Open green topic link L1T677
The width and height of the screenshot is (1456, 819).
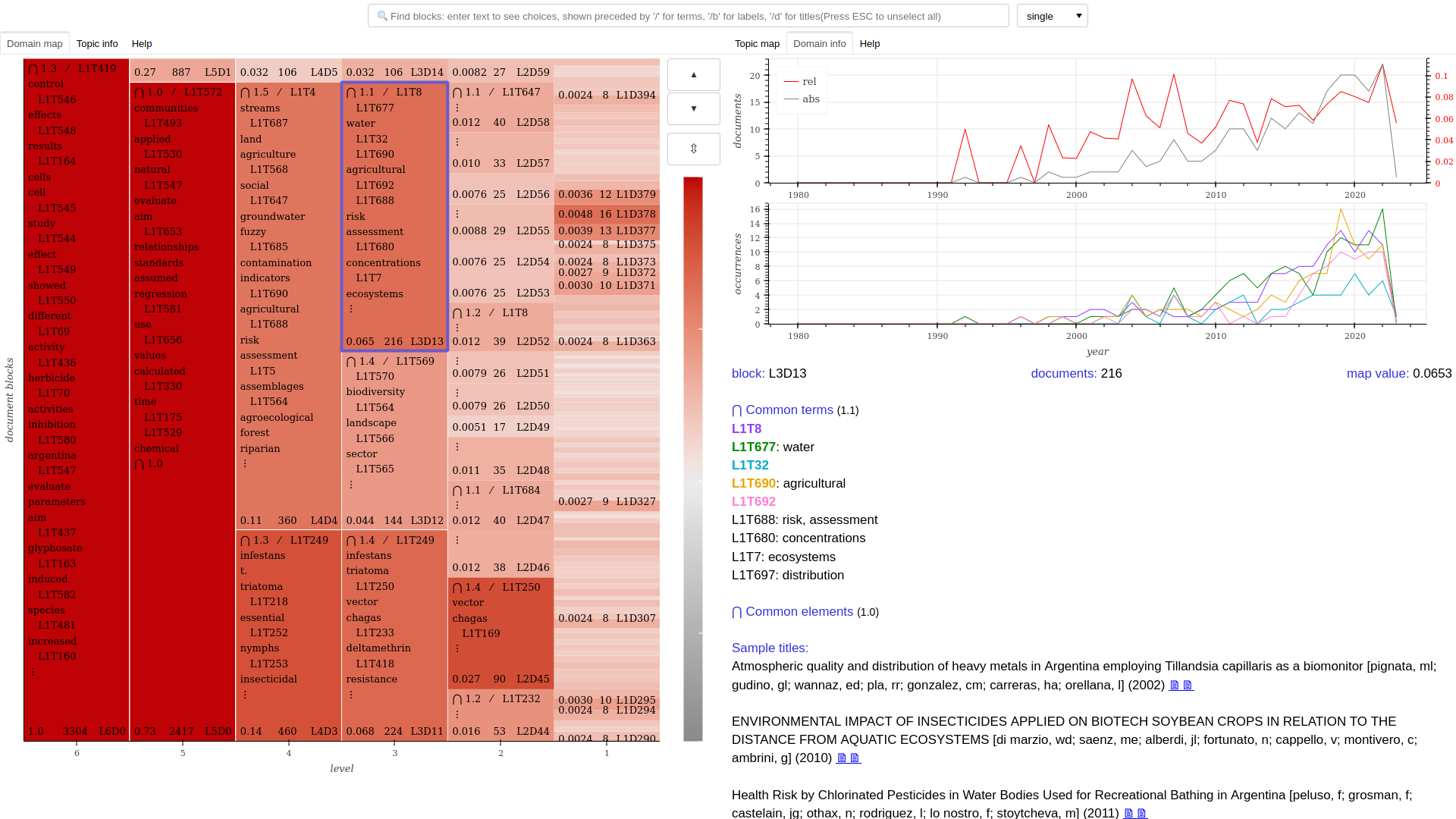coord(754,447)
